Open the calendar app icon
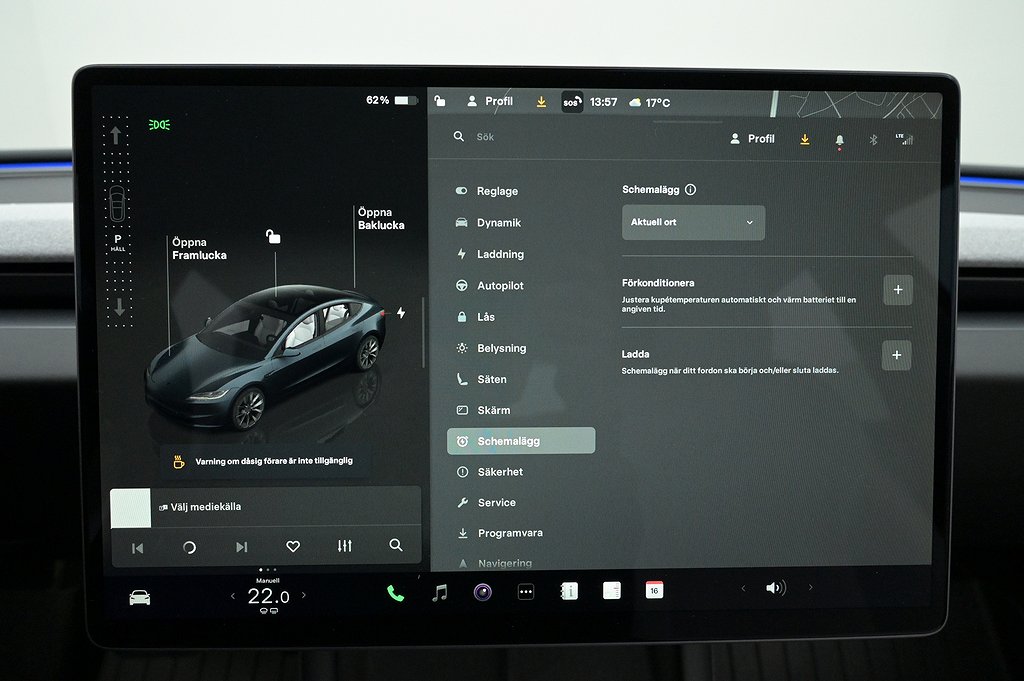 [x=654, y=590]
